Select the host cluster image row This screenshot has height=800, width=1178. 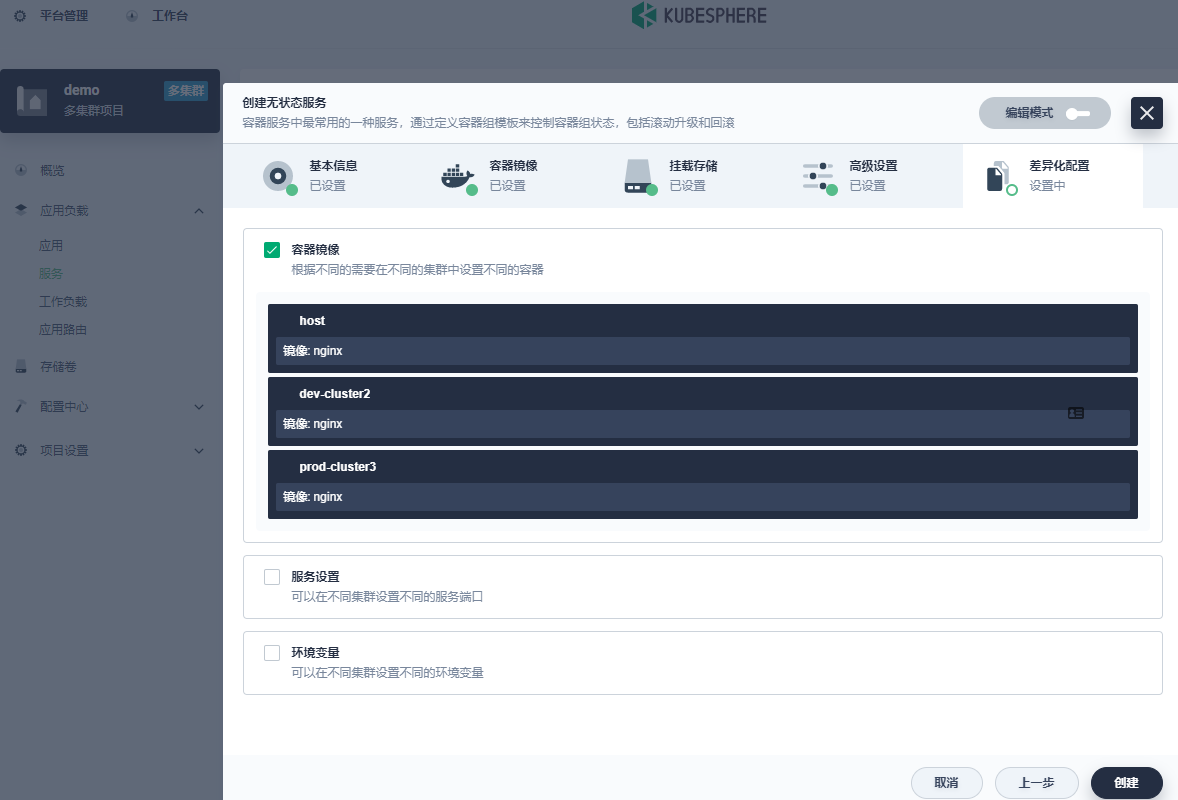click(x=702, y=351)
